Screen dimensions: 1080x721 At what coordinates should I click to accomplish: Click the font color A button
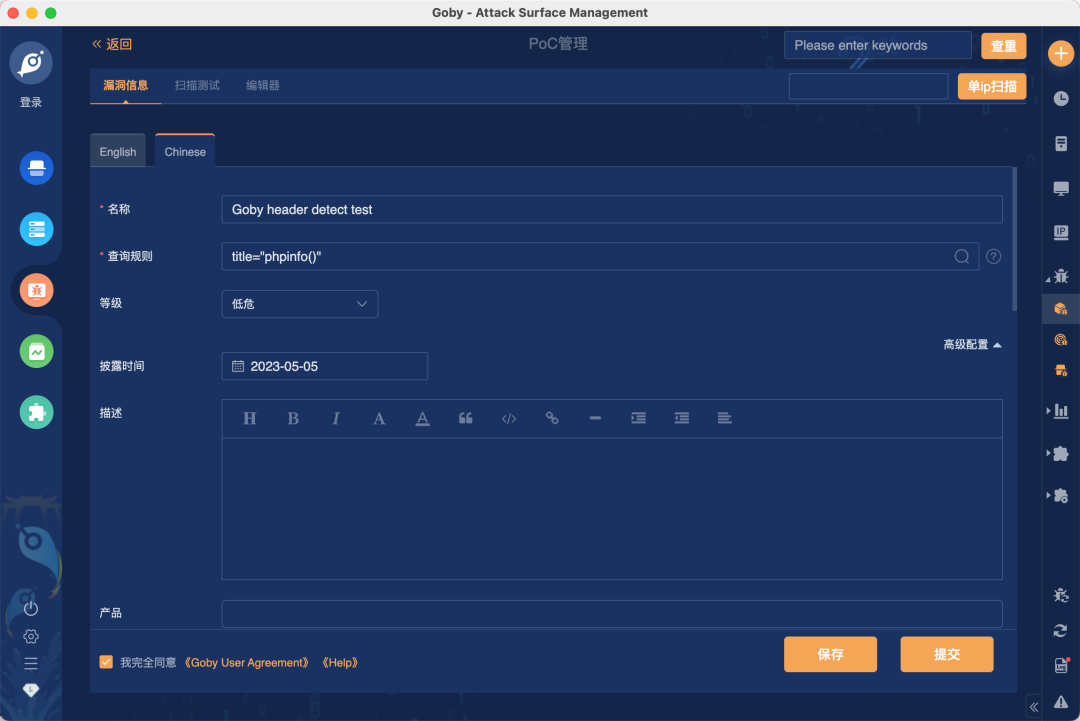point(379,419)
